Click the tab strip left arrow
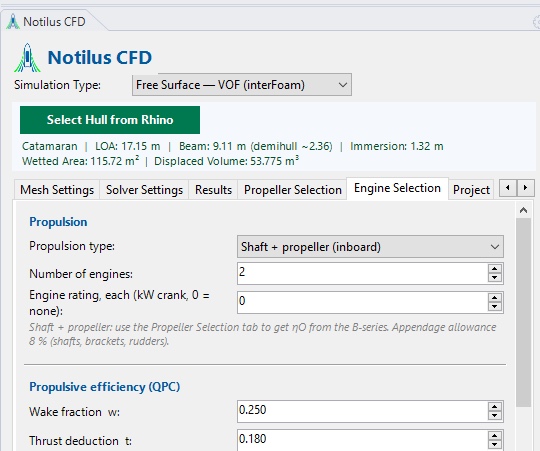Viewport: 540px width, 451px height. (x=508, y=188)
